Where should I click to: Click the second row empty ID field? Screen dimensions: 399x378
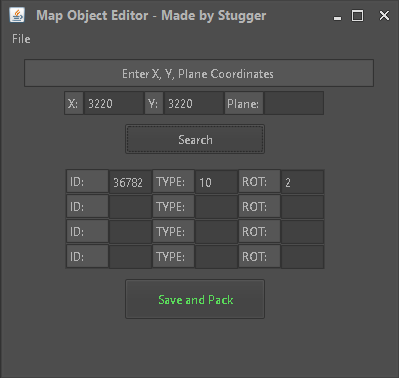[130, 207]
